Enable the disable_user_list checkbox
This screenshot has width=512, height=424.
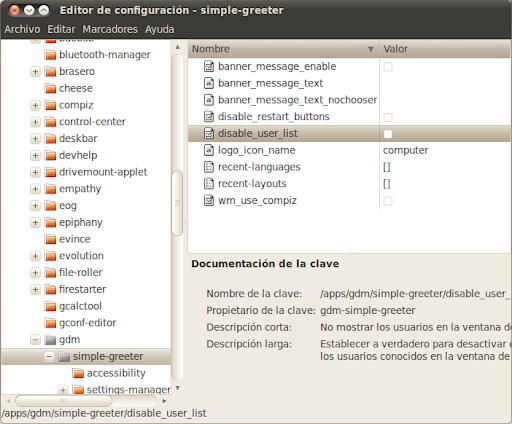click(x=388, y=134)
